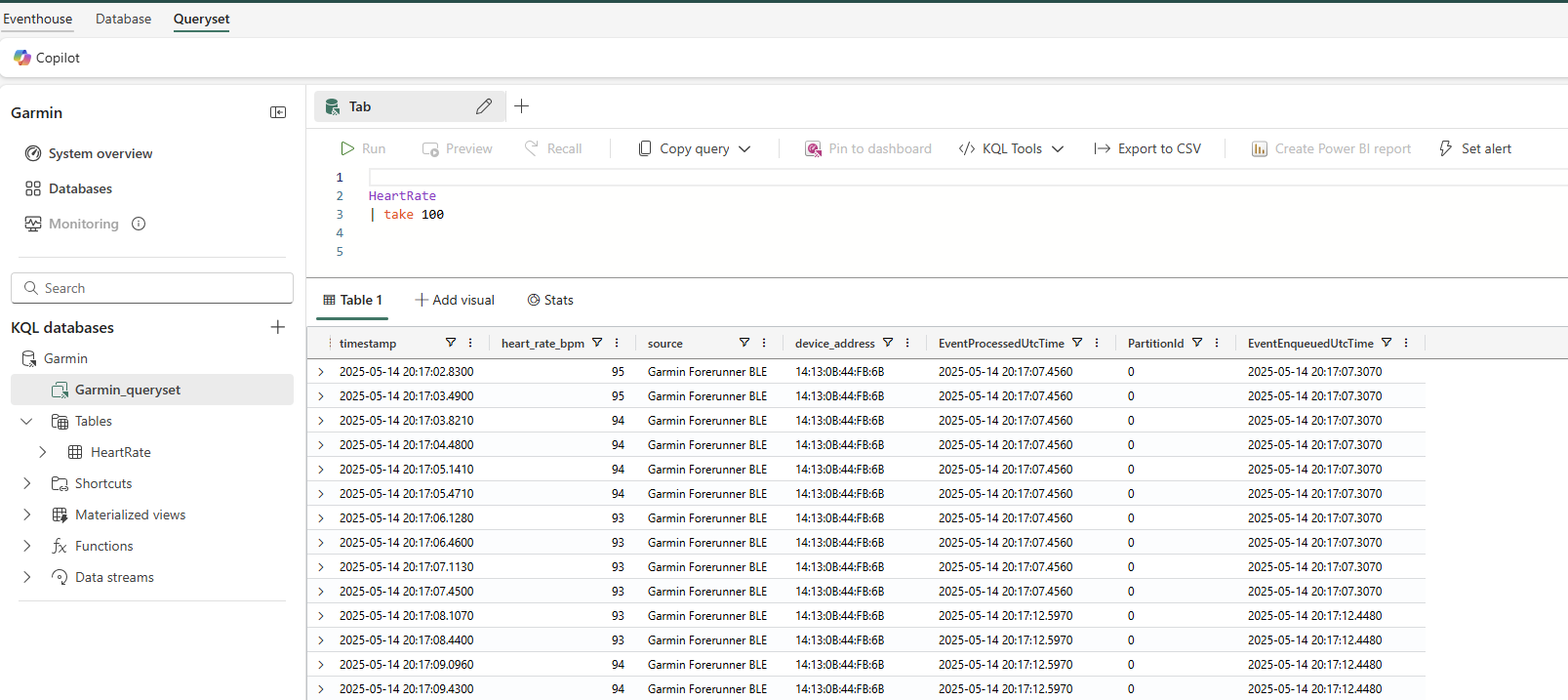The image size is (1568, 700).
Task: Collapse the Tables tree section
Action: 26,421
